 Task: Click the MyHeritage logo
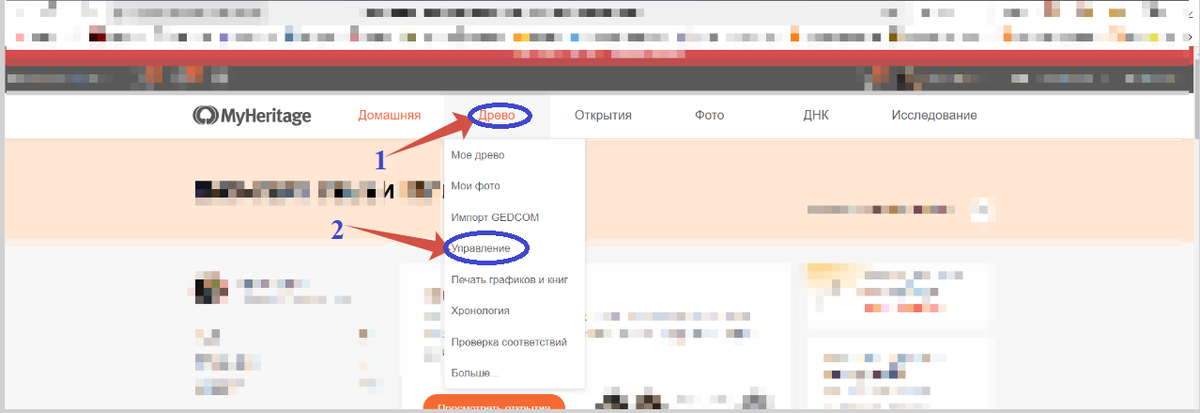coord(252,116)
